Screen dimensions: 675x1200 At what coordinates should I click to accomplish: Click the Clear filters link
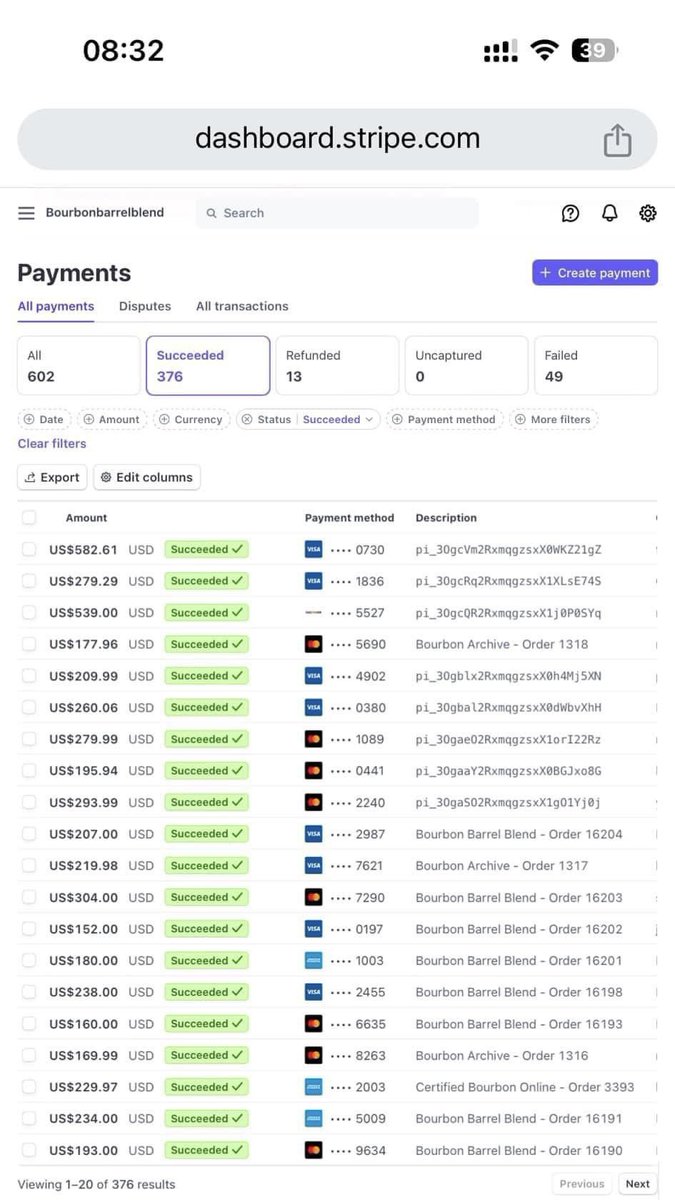[52, 444]
